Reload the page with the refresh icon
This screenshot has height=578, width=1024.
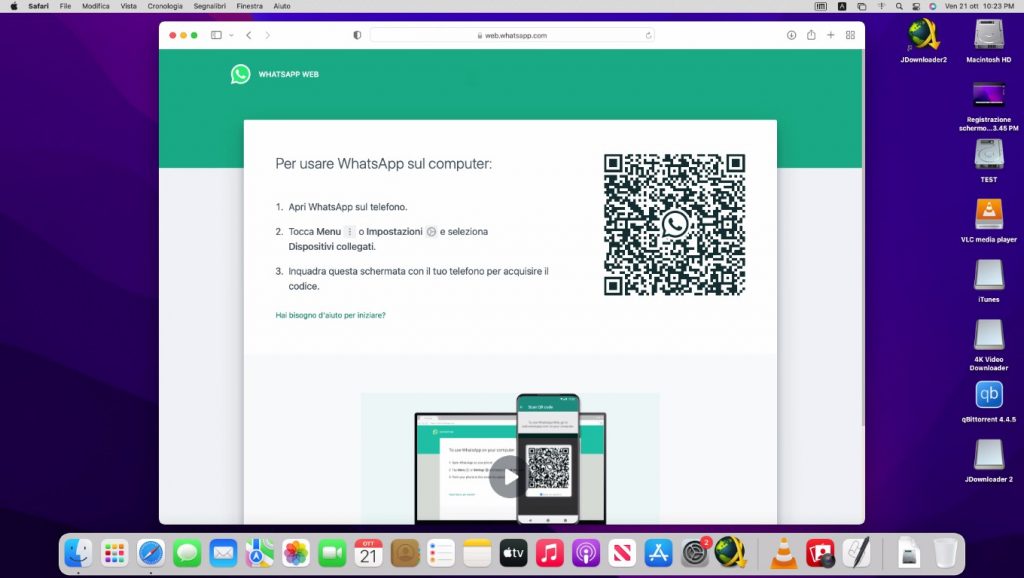coord(649,35)
